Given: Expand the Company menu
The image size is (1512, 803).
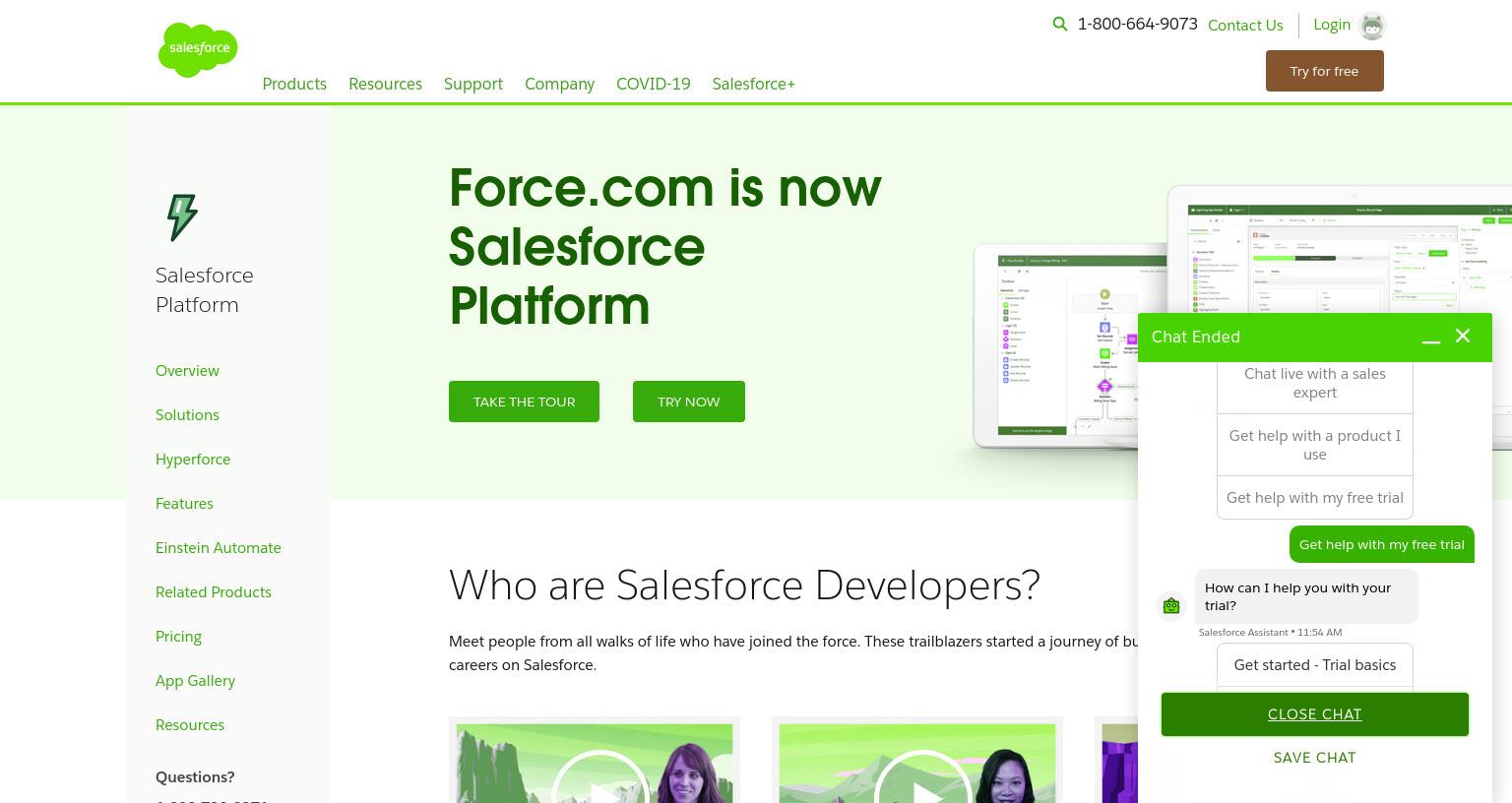Looking at the screenshot, I should click(x=559, y=85).
